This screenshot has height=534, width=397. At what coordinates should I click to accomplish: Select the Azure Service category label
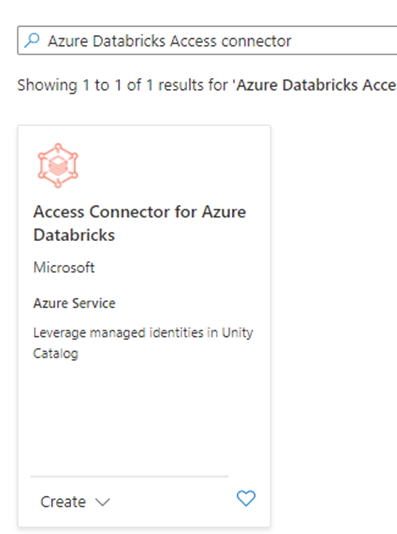[x=74, y=303]
